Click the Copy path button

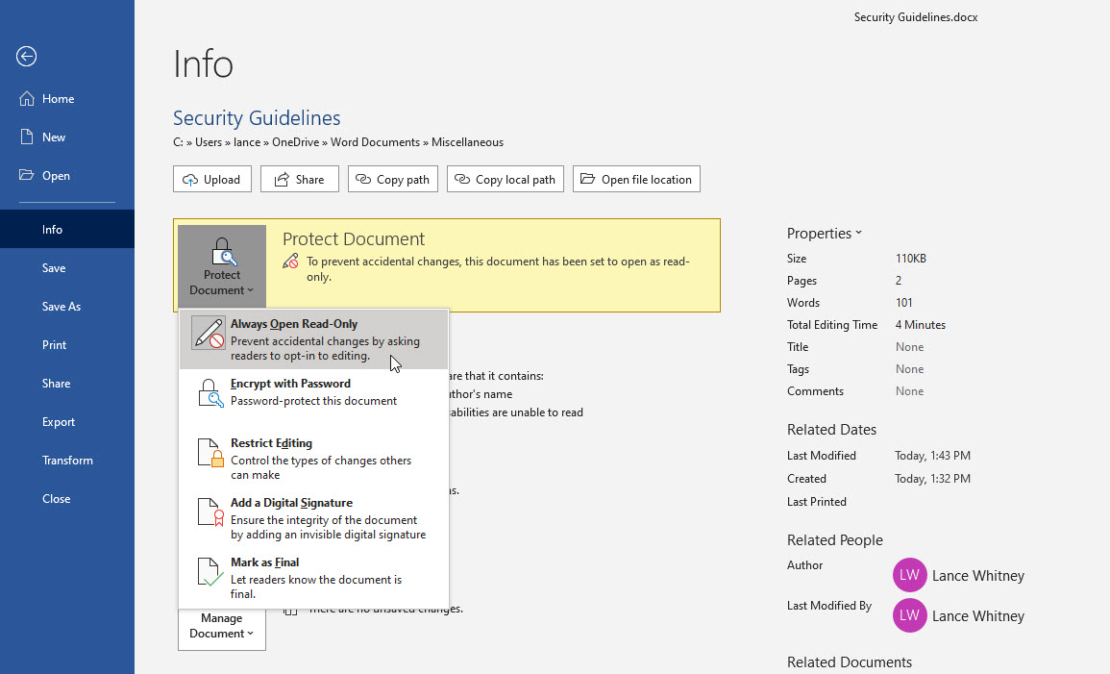(x=392, y=179)
